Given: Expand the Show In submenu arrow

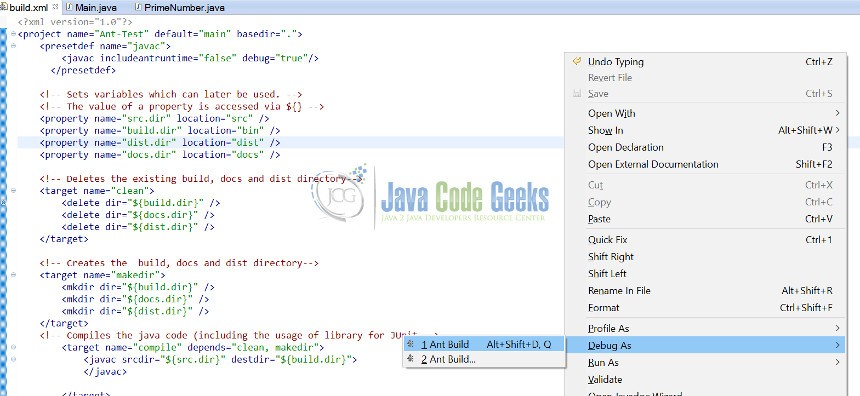Looking at the screenshot, I should tap(838, 130).
